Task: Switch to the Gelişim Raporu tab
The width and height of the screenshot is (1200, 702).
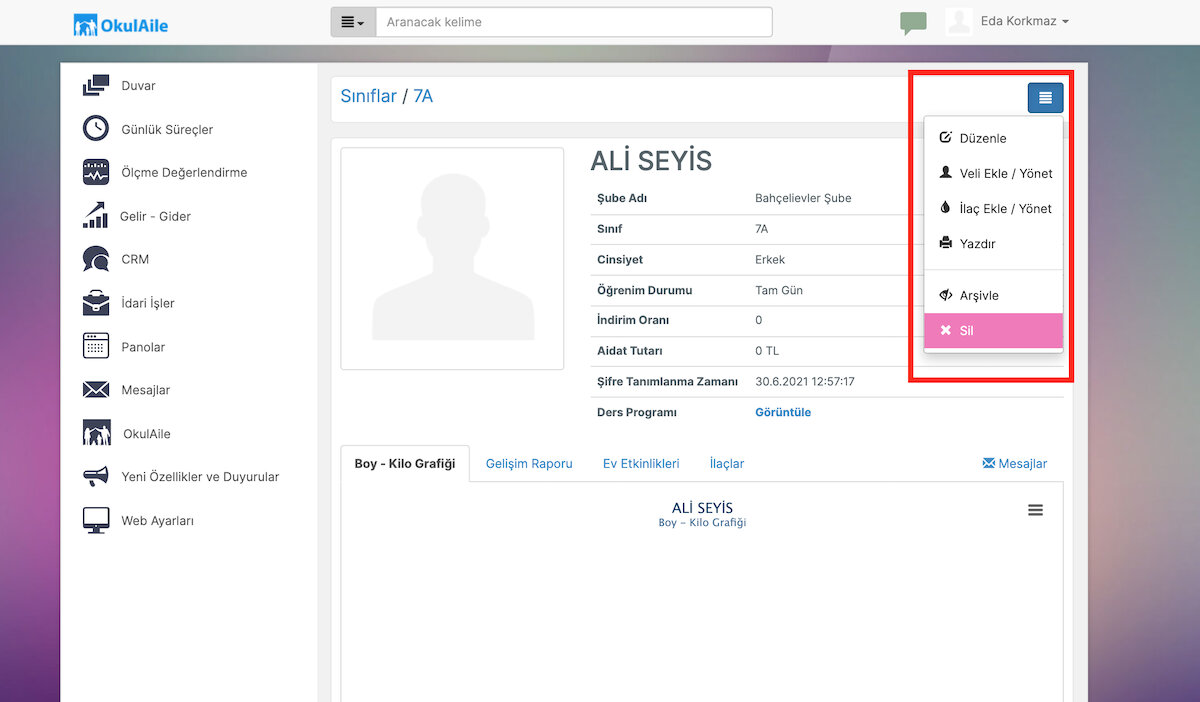Action: tap(529, 464)
